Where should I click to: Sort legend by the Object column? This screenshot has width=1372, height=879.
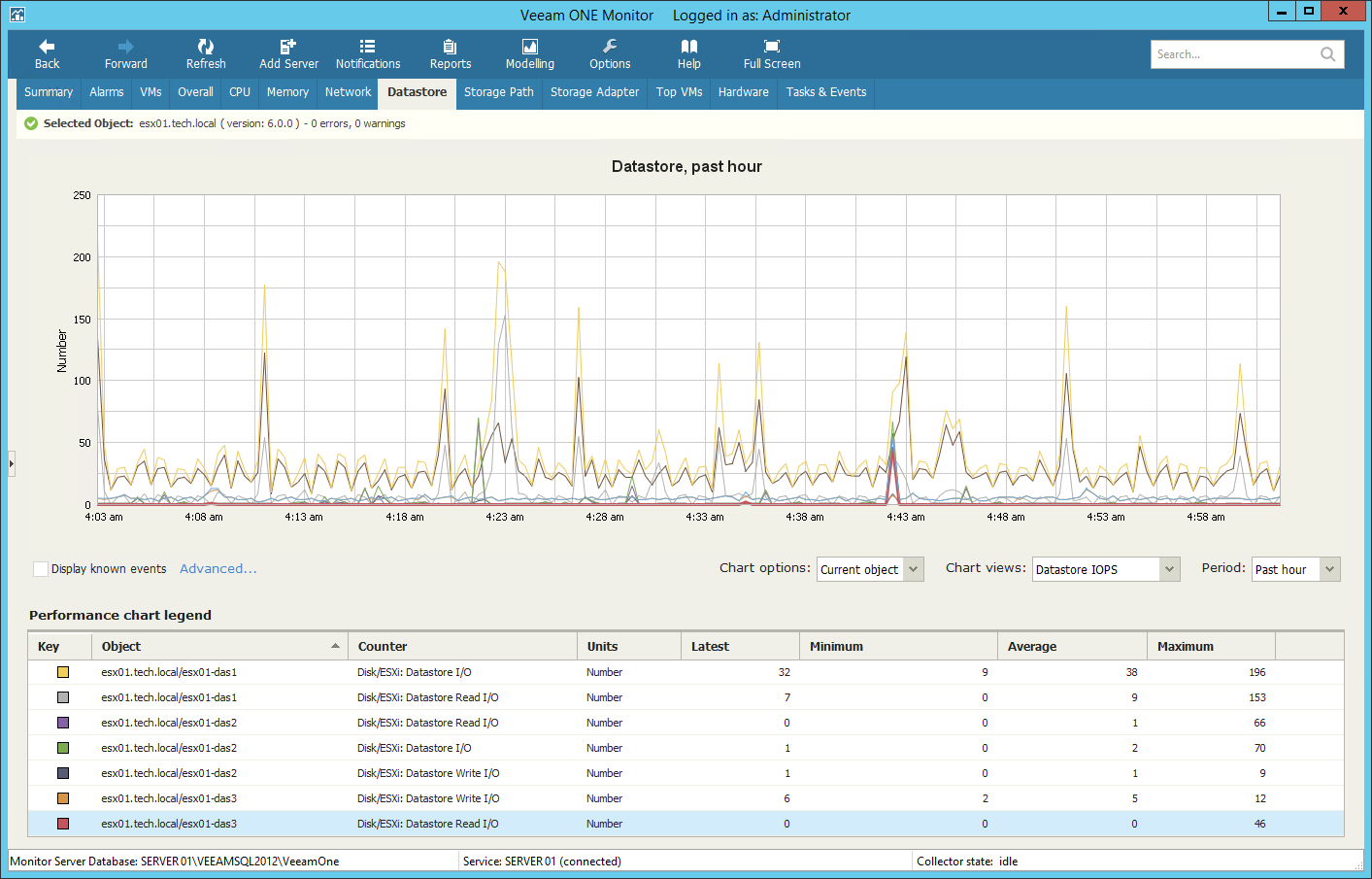click(x=219, y=646)
